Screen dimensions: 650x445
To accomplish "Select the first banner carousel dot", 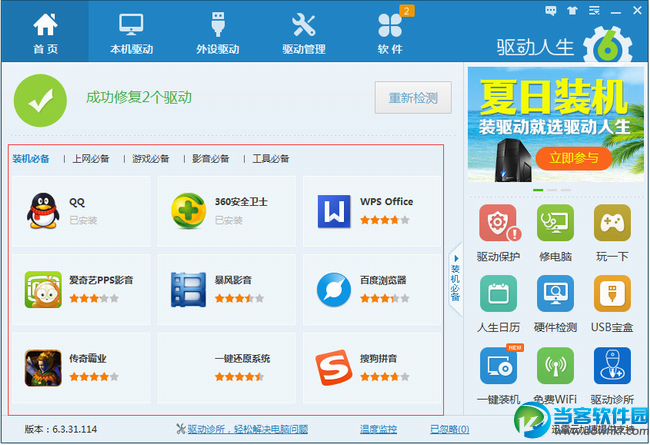I will click(538, 190).
